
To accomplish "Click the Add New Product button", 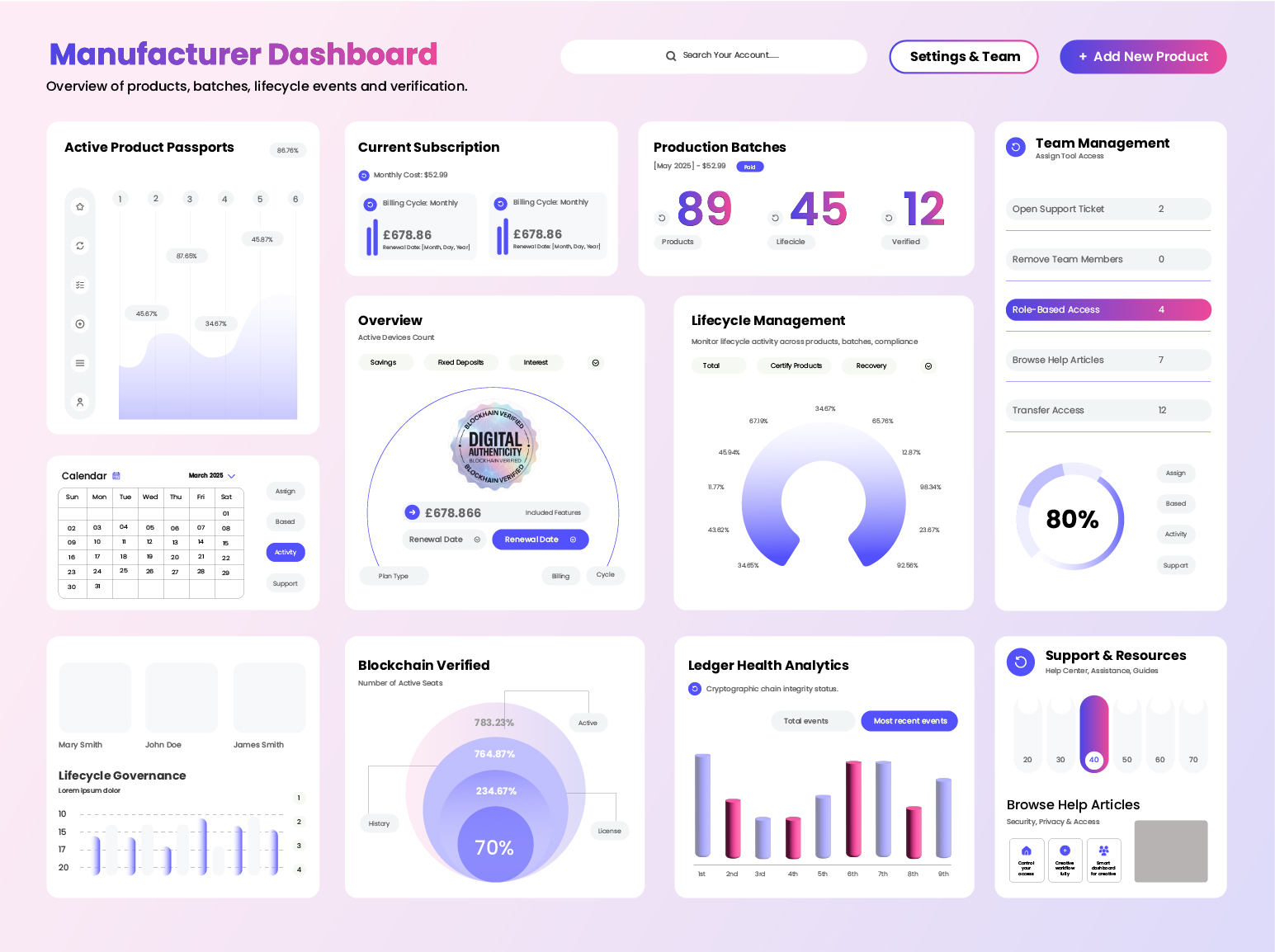I will 1143,57.
